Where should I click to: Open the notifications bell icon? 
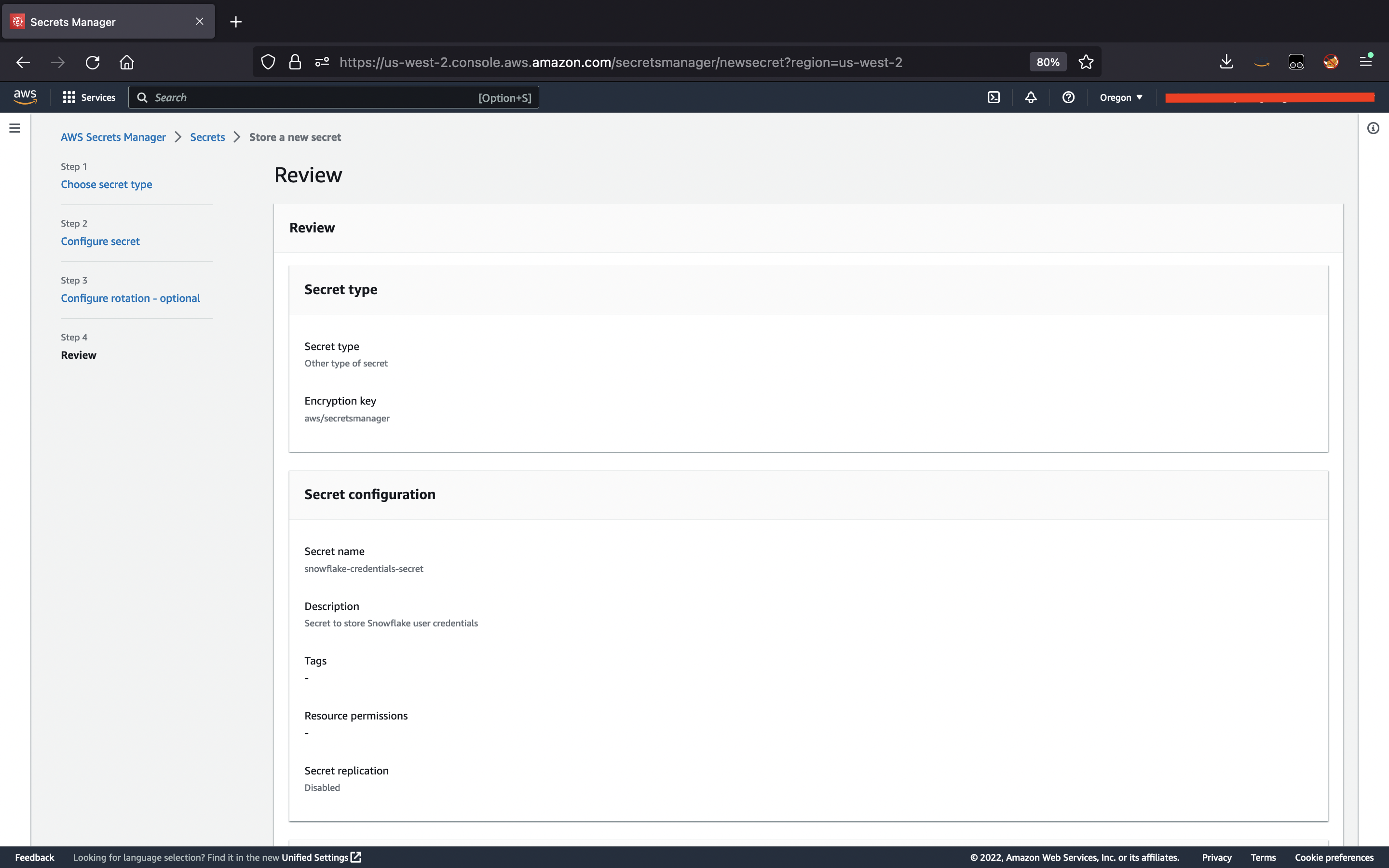pyautogui.click(x=1031, y=97)
